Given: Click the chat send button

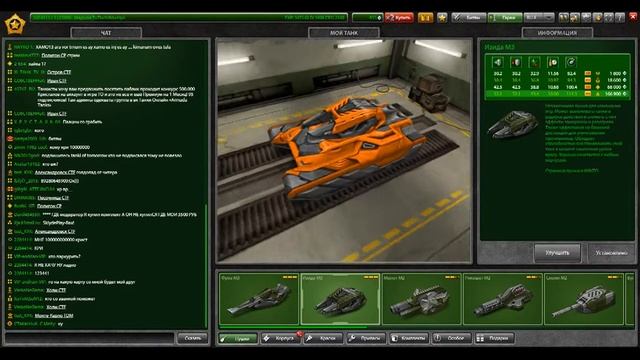Looking at the screenshot, I should 192,338.
